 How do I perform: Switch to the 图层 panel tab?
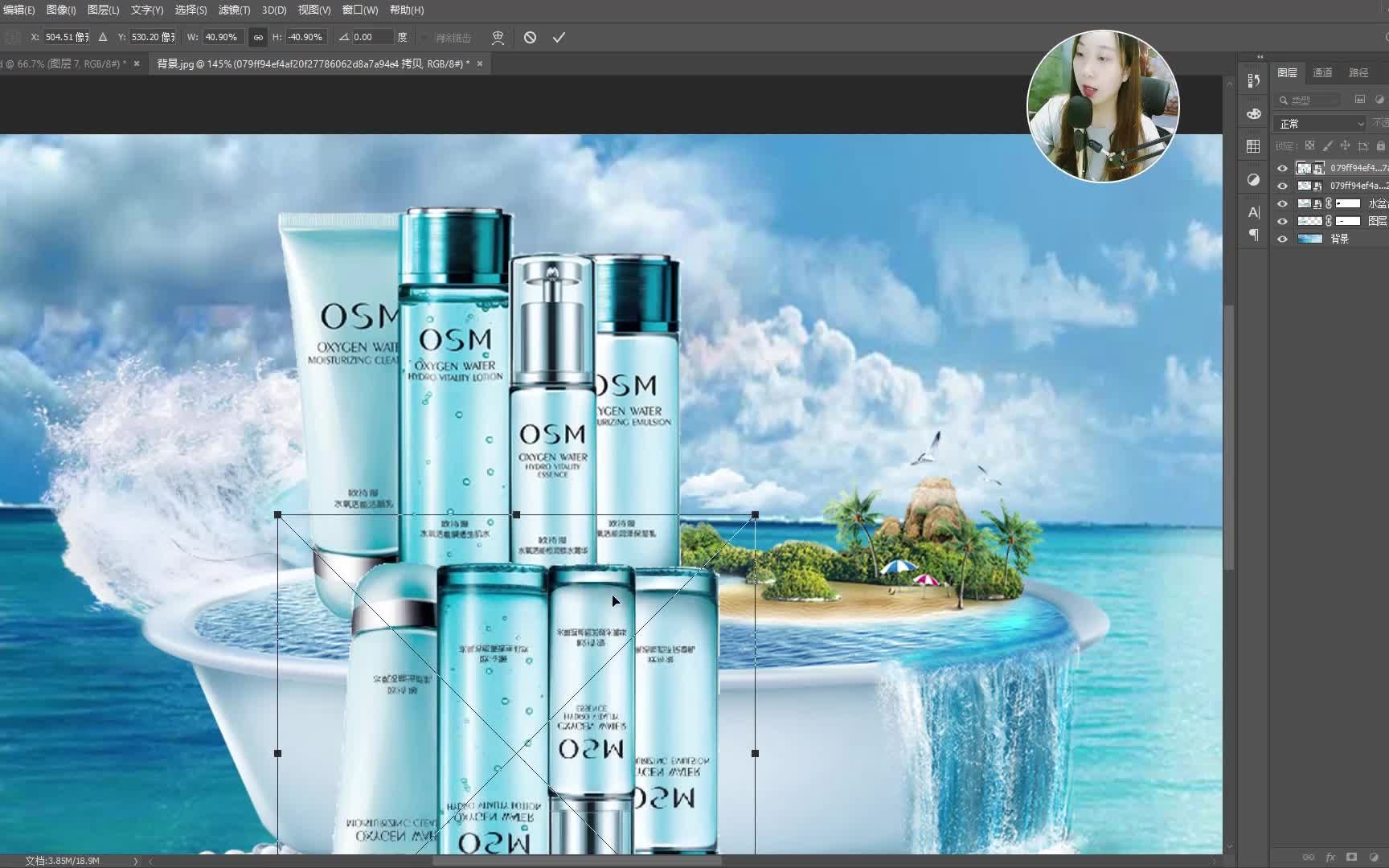point(1287,72)
